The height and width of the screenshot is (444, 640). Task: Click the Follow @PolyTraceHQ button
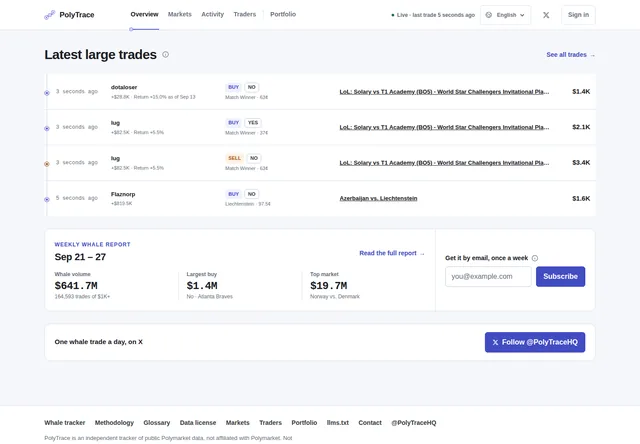click(x=535, y=342)
